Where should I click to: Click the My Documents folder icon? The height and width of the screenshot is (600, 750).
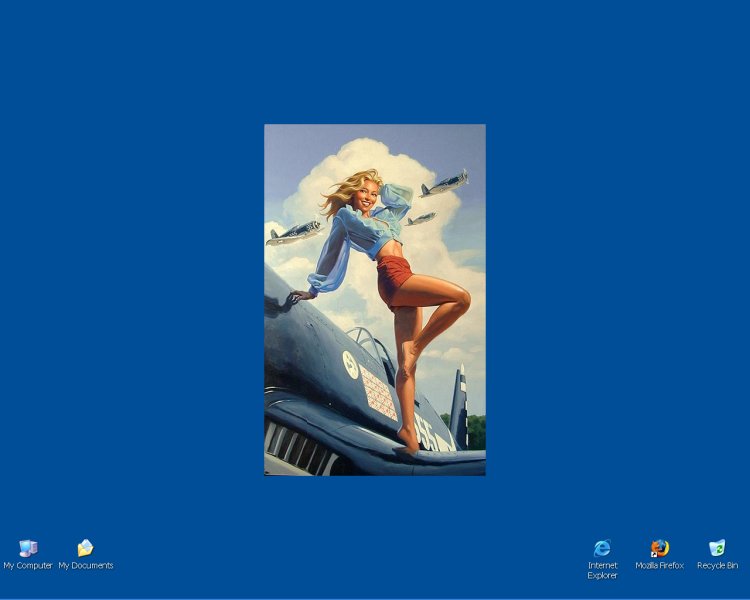(85, 548)
